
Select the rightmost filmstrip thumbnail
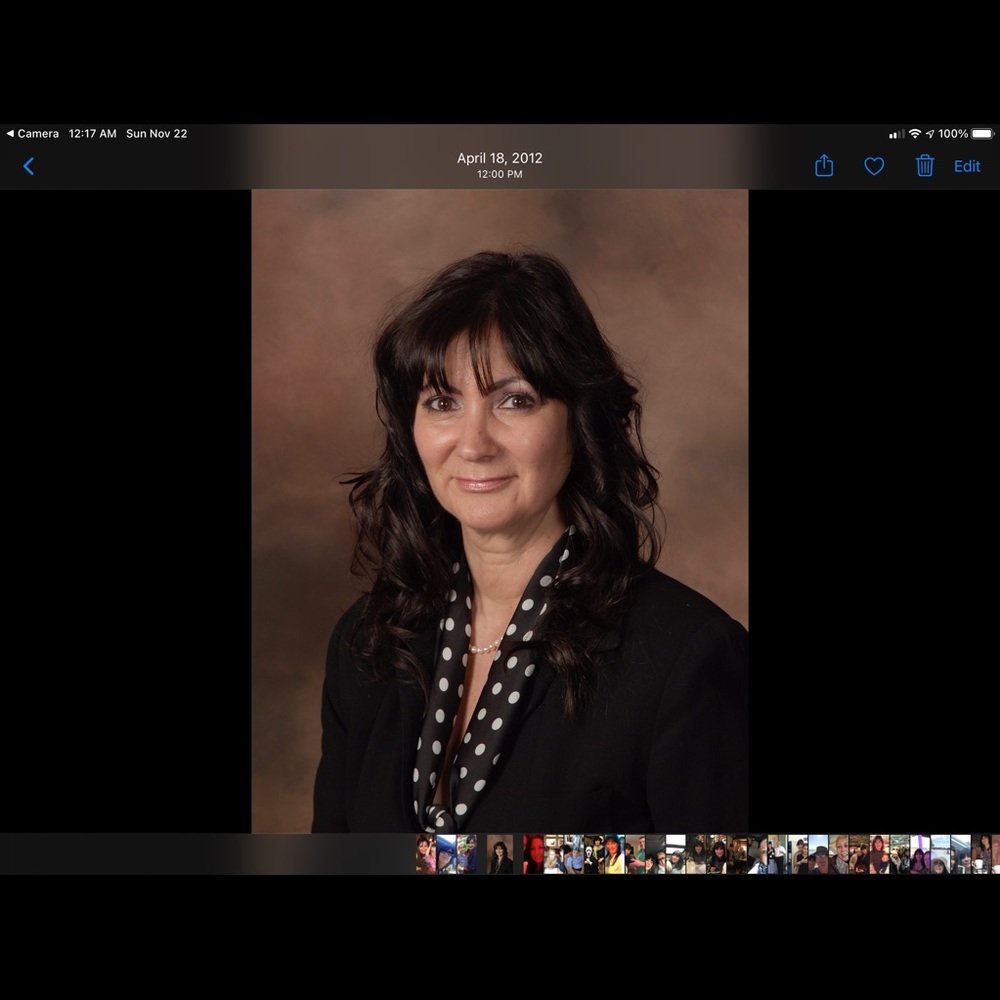(992, 855)
